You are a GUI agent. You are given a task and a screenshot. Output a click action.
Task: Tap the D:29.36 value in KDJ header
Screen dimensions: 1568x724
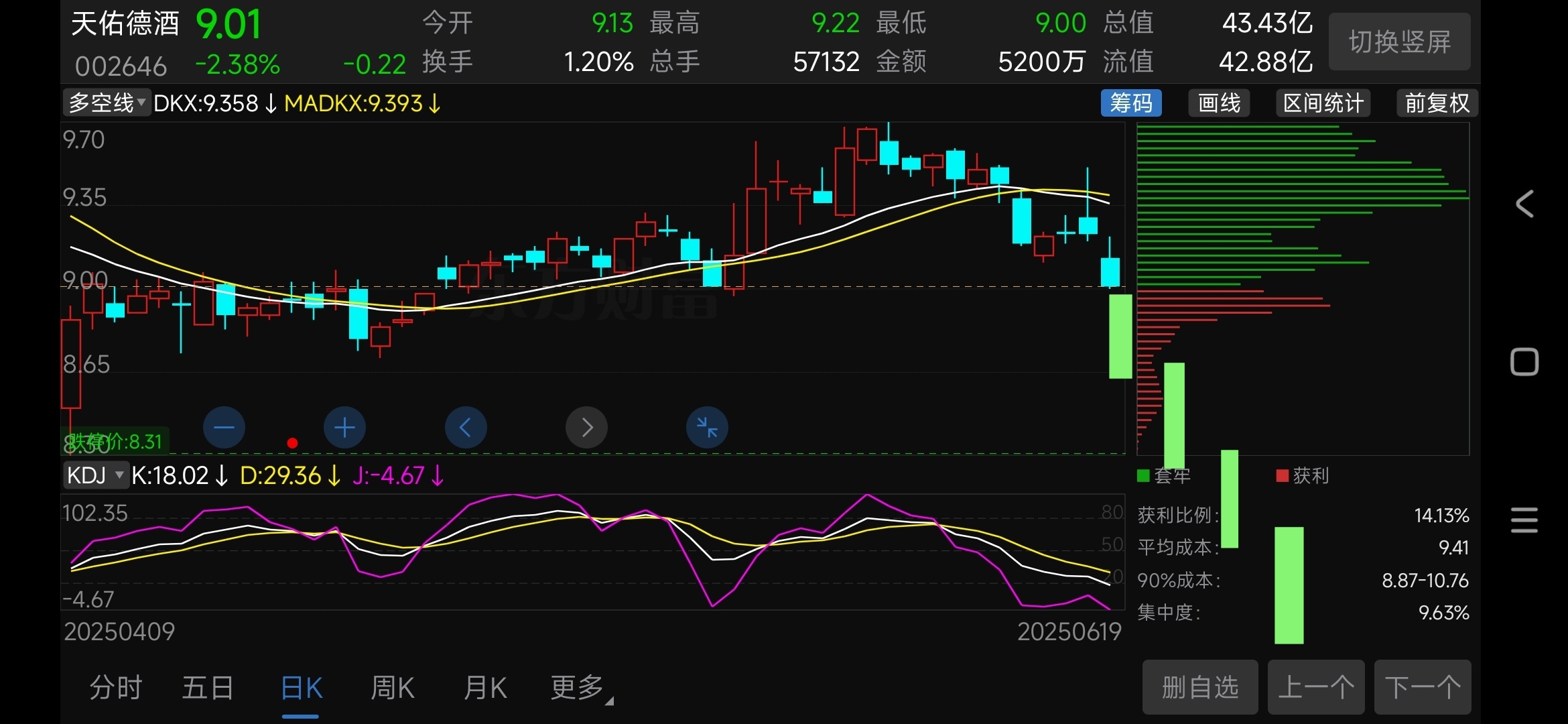[281, 475]
